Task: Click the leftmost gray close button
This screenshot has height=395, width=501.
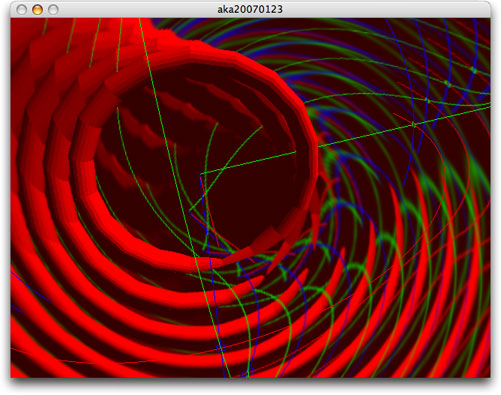Action: click(x=21, y=10)
